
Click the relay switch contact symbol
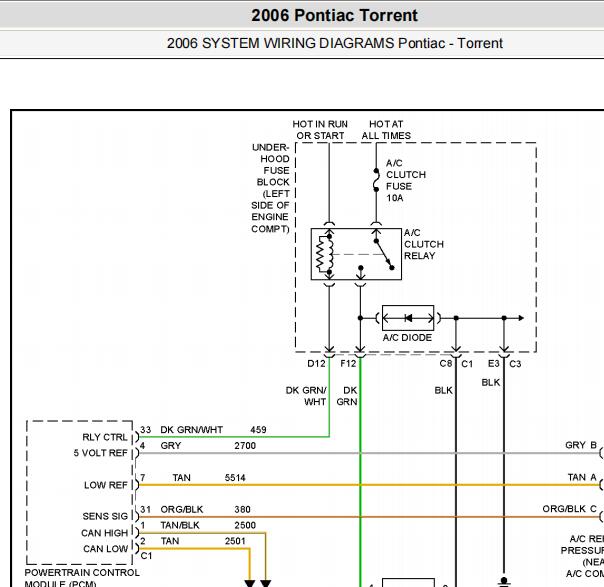pos(384,254)
